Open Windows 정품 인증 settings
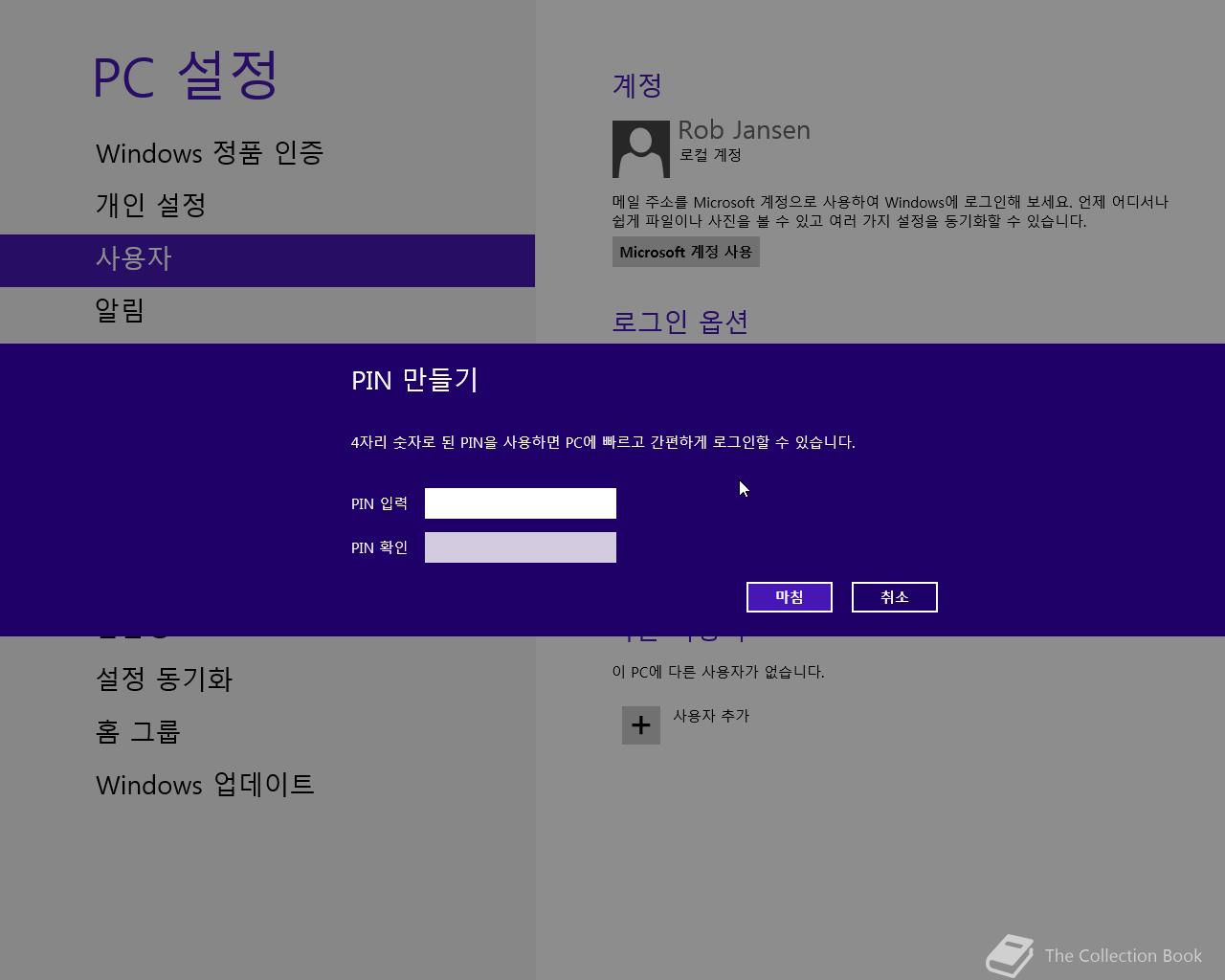This screenshot has width=1225, height=980. point(210,153)
